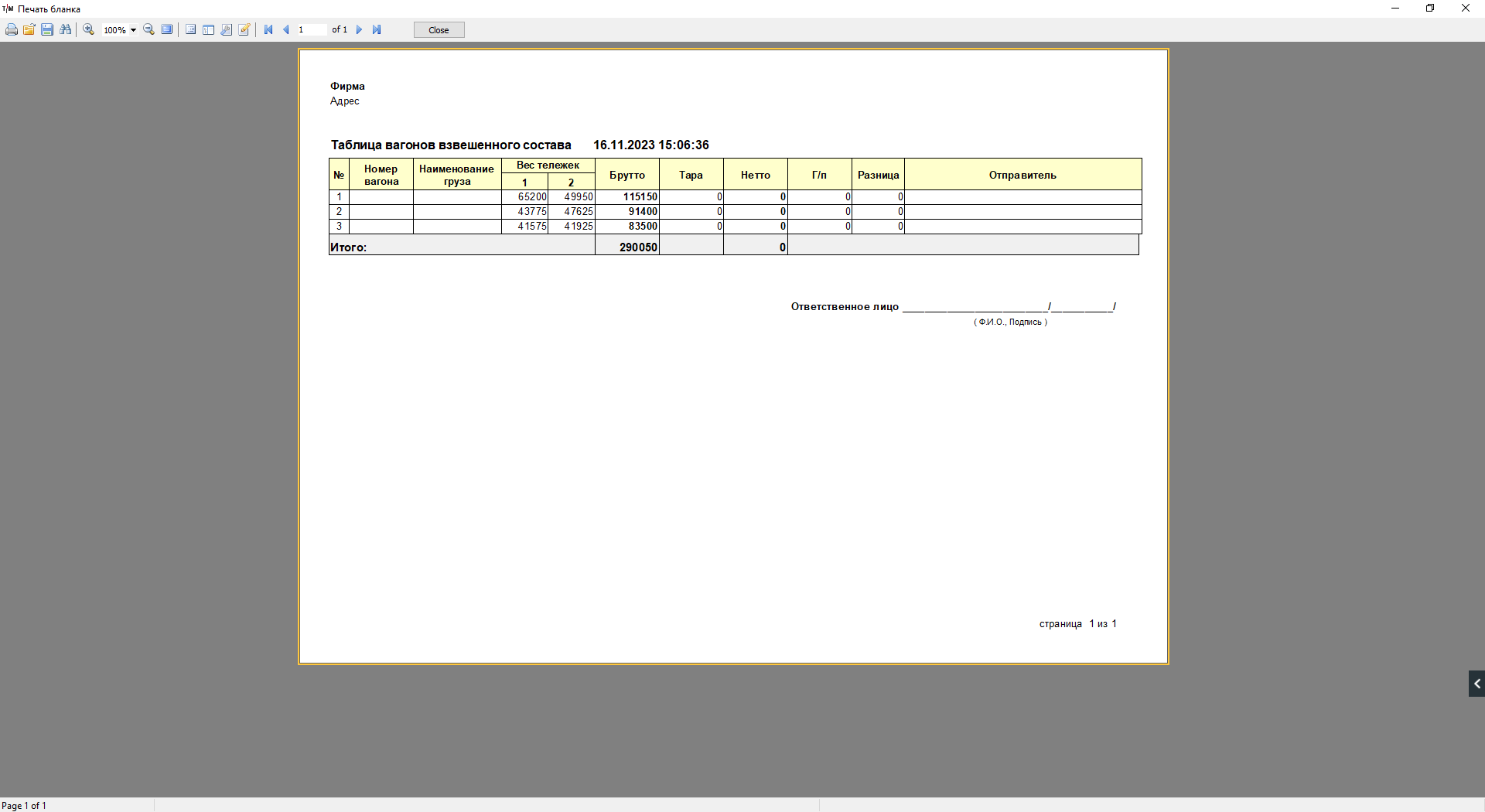Expand the side panel arrow at right edge
The height and width of the screenshot is (812, 1485).
click(1476, 684)
